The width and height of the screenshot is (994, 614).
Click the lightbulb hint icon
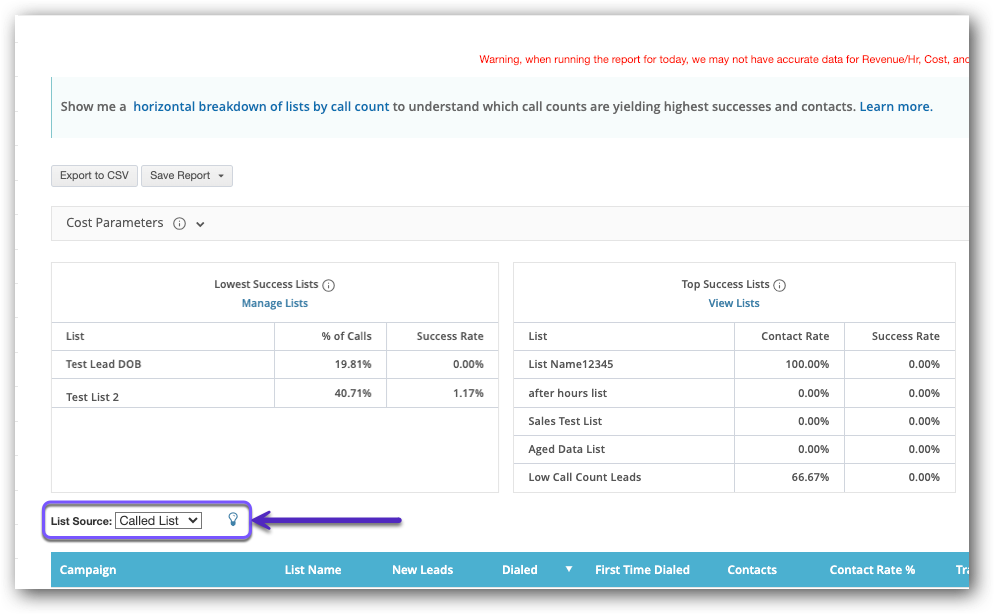point(233,519)
